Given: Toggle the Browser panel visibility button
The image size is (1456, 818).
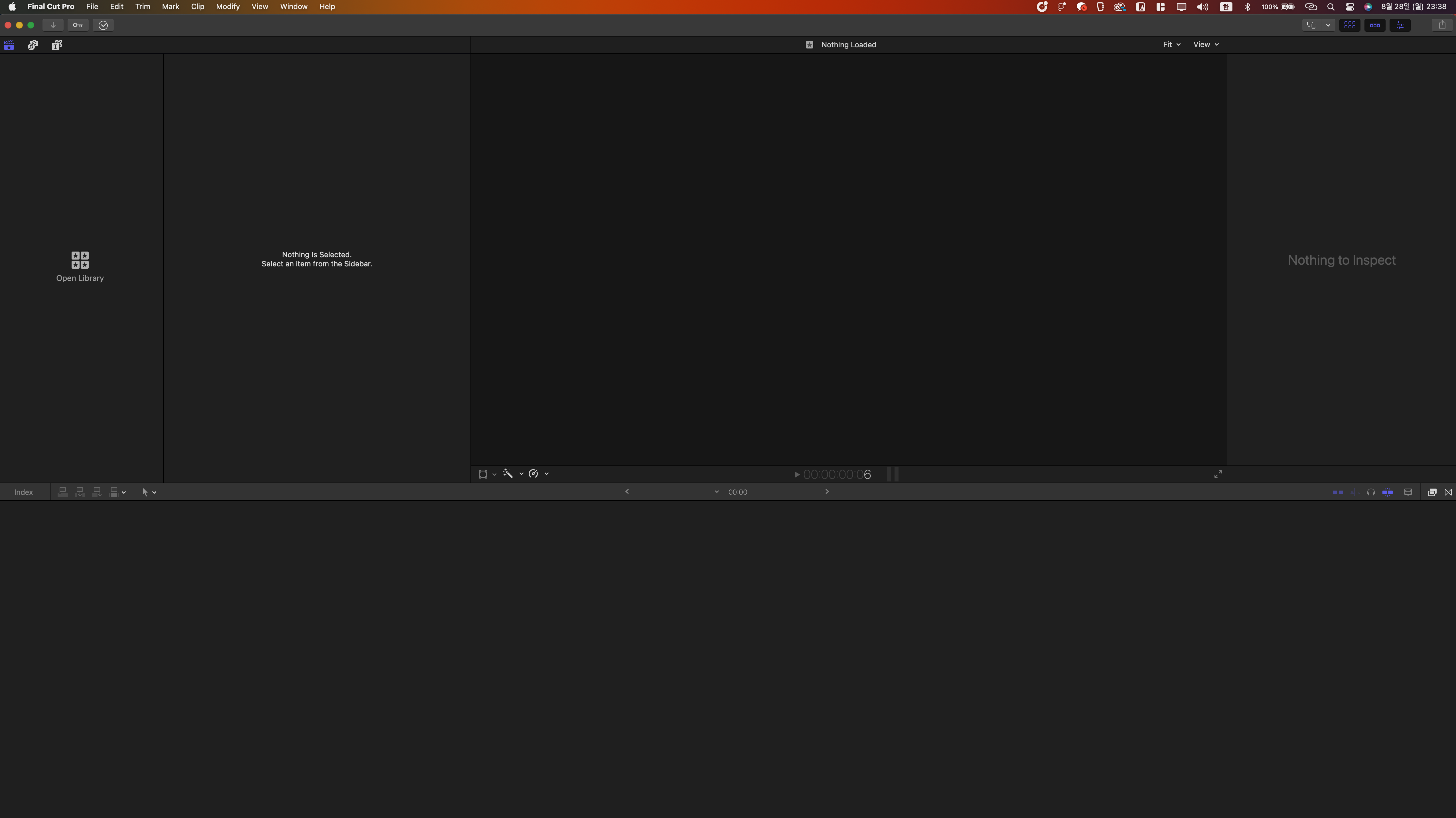Looking at the screenshot, I should coord(1350,25).
